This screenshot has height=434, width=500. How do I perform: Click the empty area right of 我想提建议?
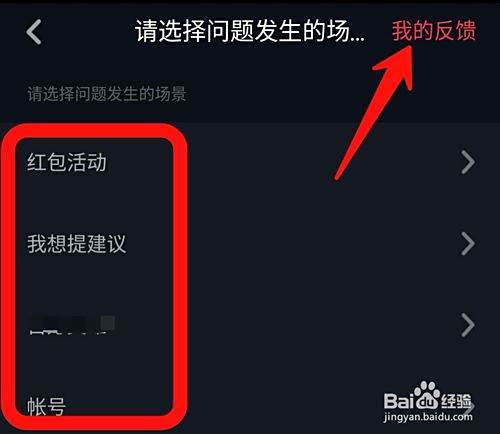click(317, 244)
